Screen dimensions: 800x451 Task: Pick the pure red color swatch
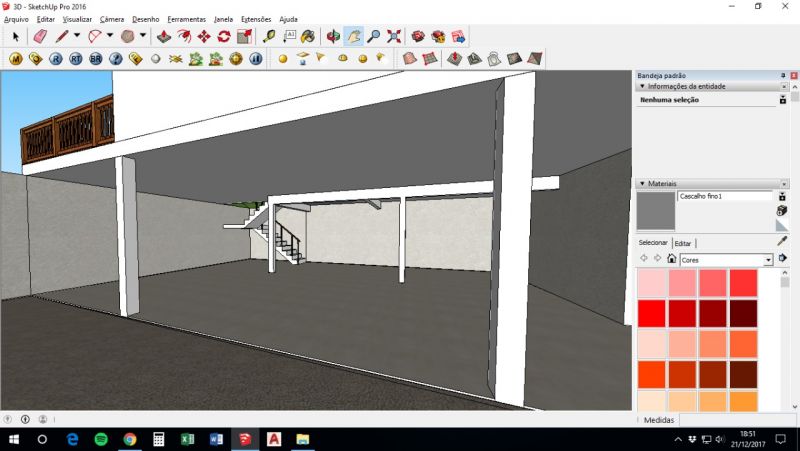(651, 313)
